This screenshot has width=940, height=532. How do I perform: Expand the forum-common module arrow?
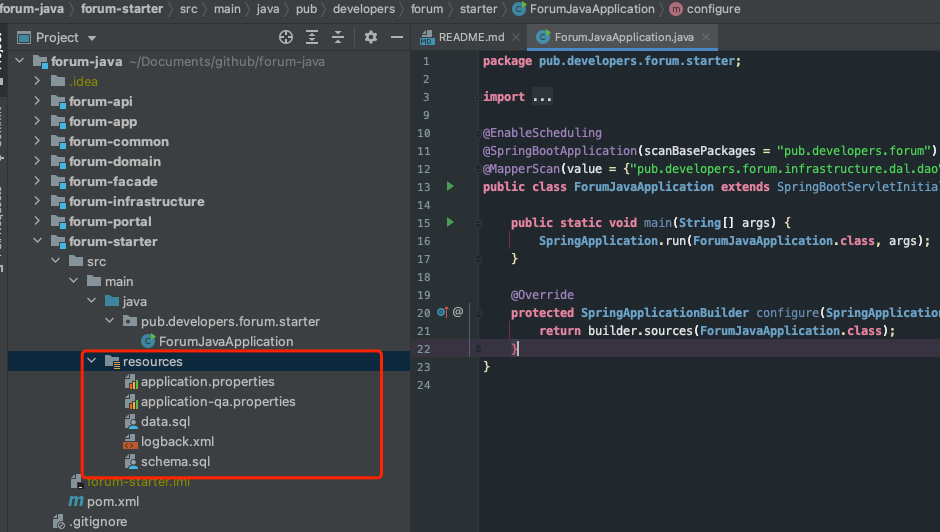(37, 141)
